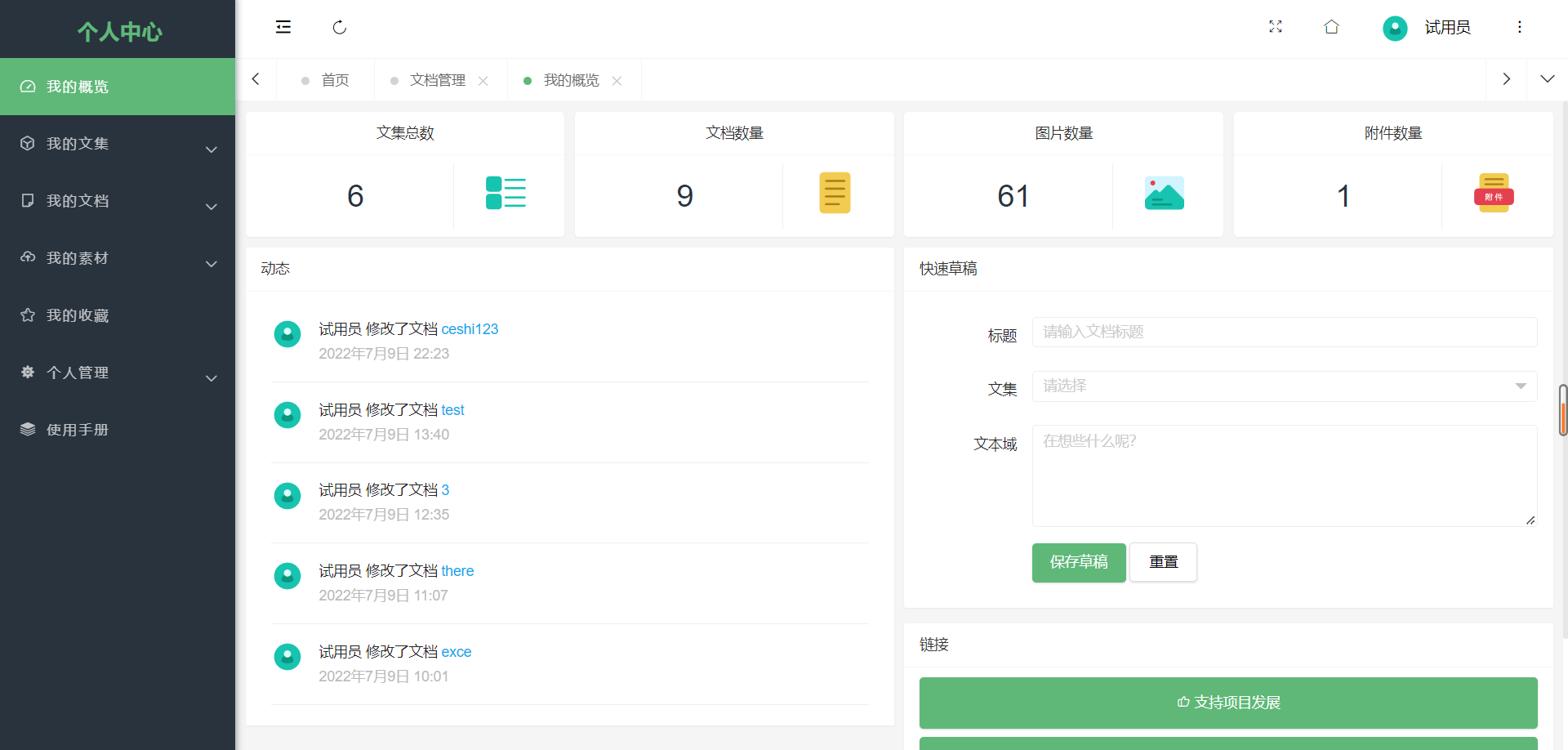The width and height of the screenshot is (1568, 750).
Task: Open the document link named 3
Action: coord(445,490)
